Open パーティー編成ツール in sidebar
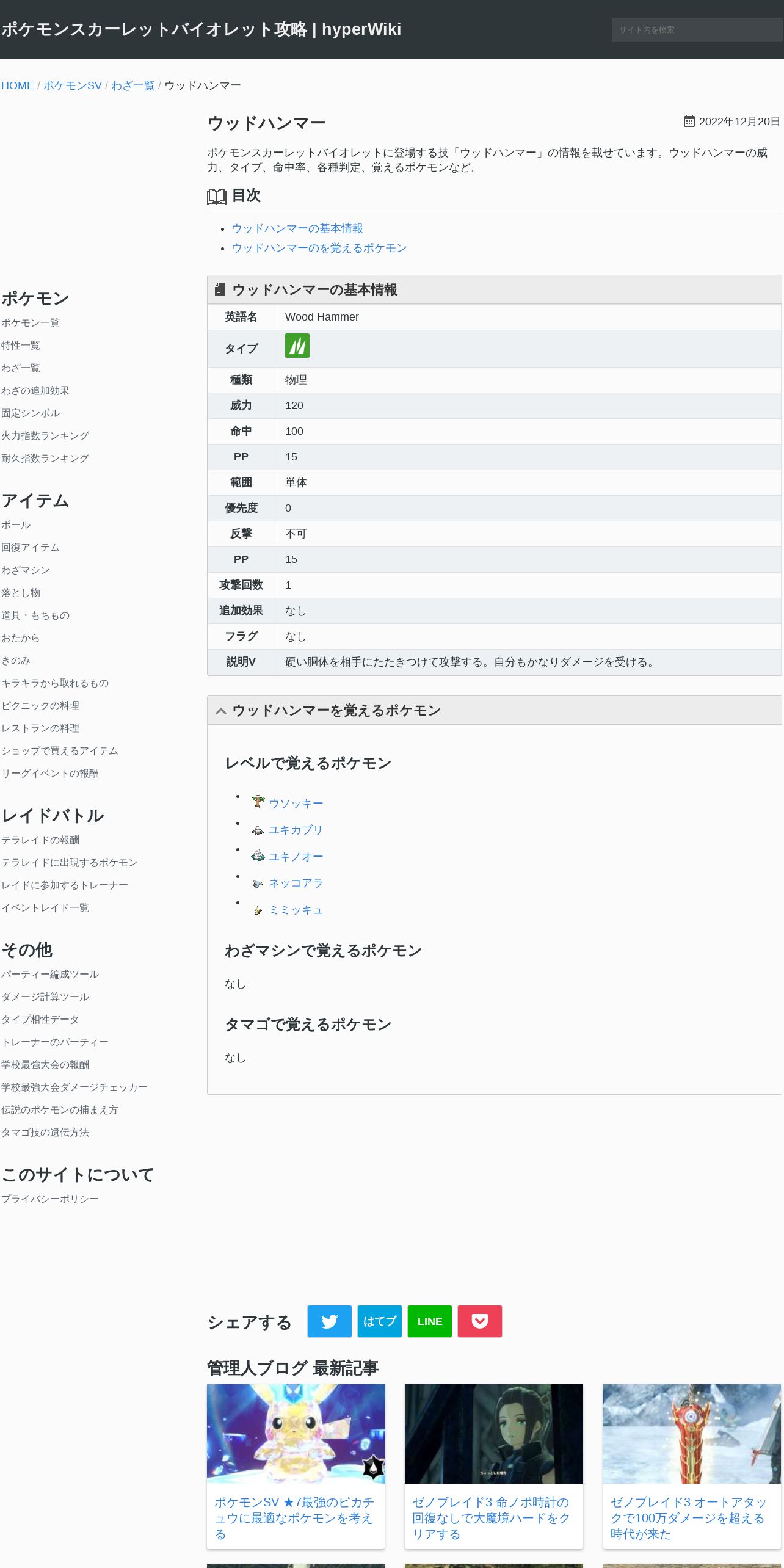 tap(50, 975)
